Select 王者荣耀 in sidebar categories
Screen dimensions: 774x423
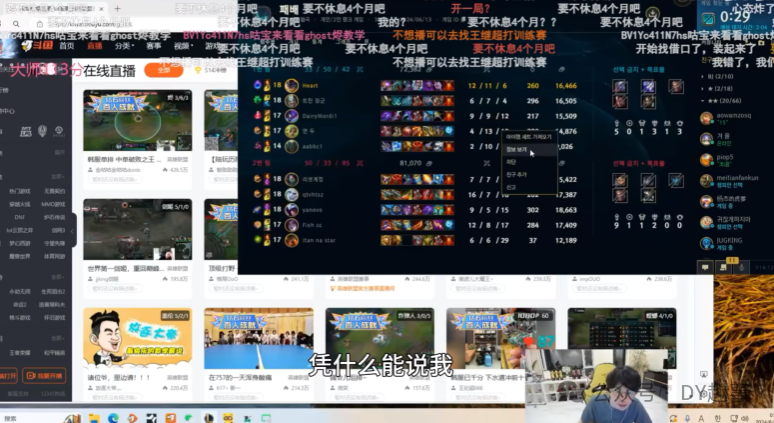[x=20, y=353]
